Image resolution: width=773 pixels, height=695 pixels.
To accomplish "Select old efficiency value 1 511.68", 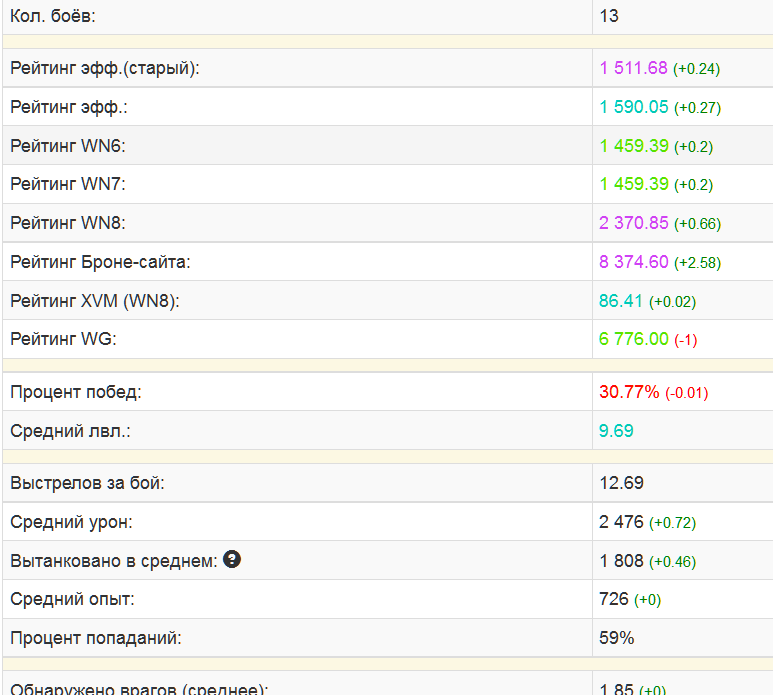I will [633, 68].
